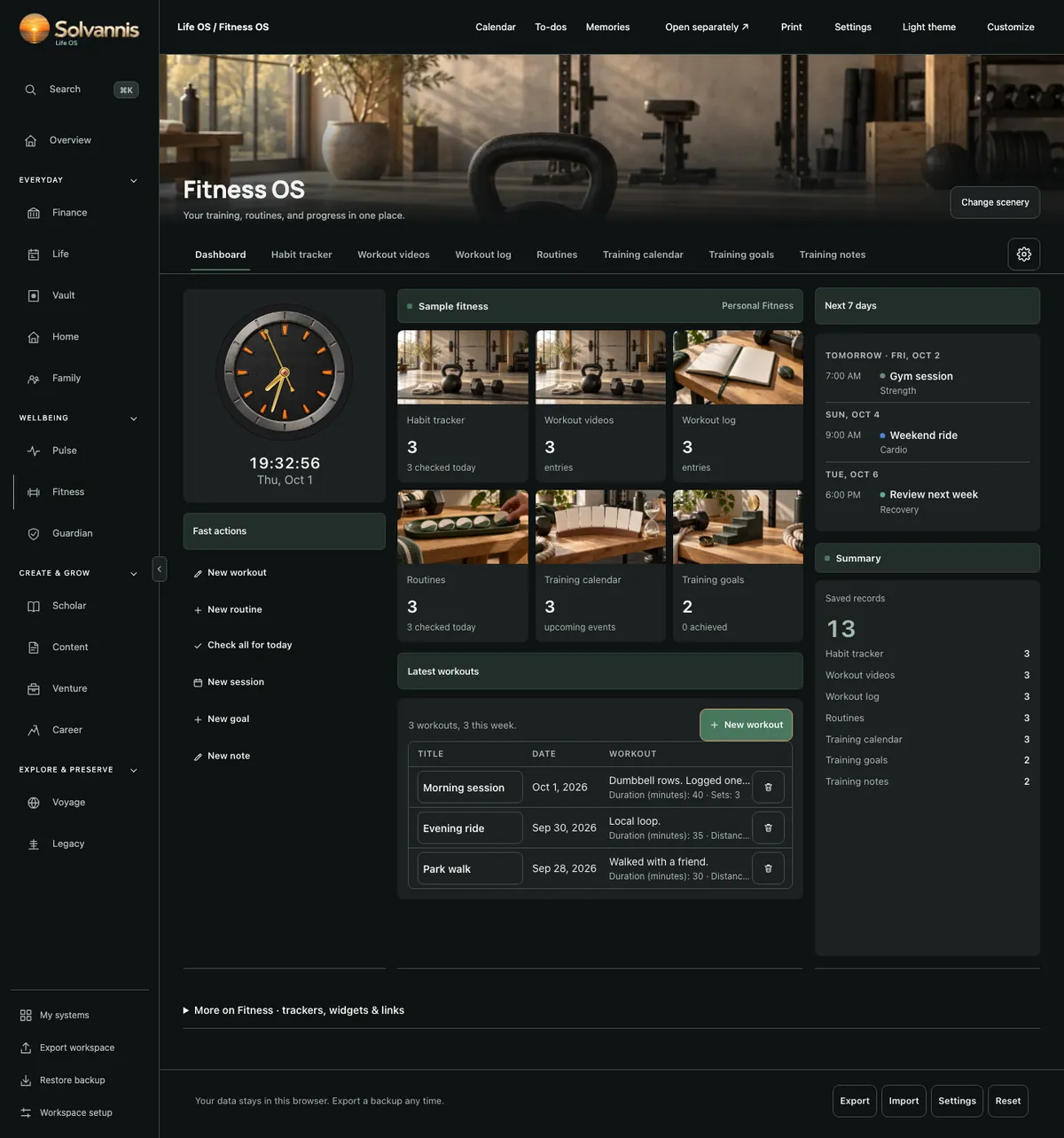Open the Venture briefcase icon
This screenshot has height=1138, width=1064.
point(34,688)
